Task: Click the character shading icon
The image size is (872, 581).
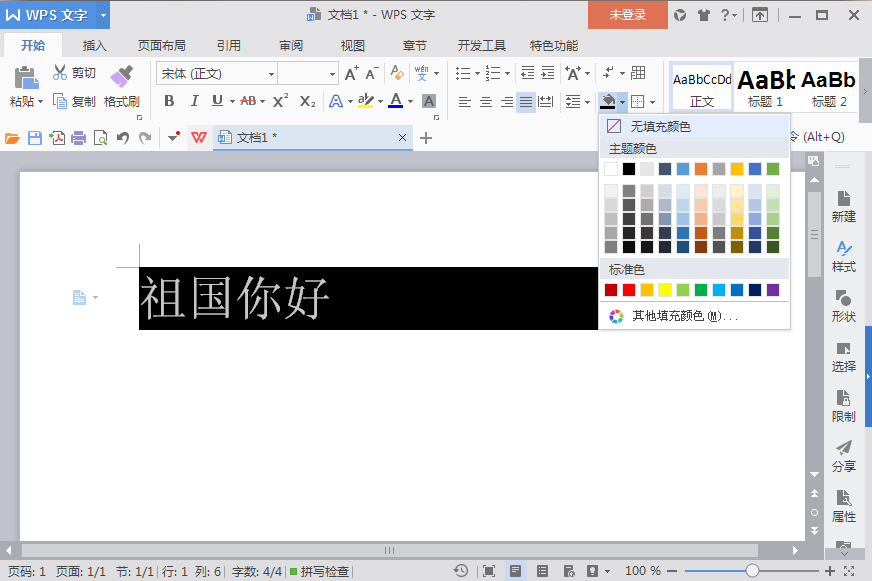Action: [x=429, y=101]
